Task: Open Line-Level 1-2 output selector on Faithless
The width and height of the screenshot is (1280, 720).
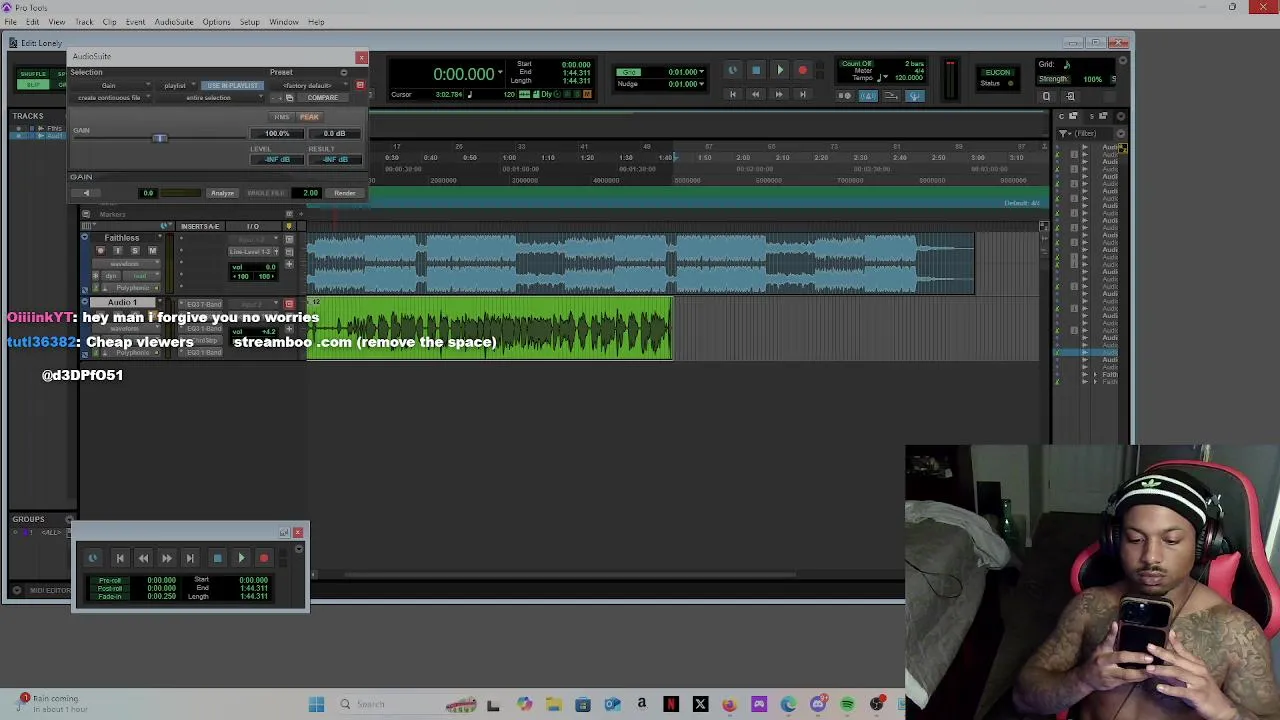Action: click(x=254, y=252)
